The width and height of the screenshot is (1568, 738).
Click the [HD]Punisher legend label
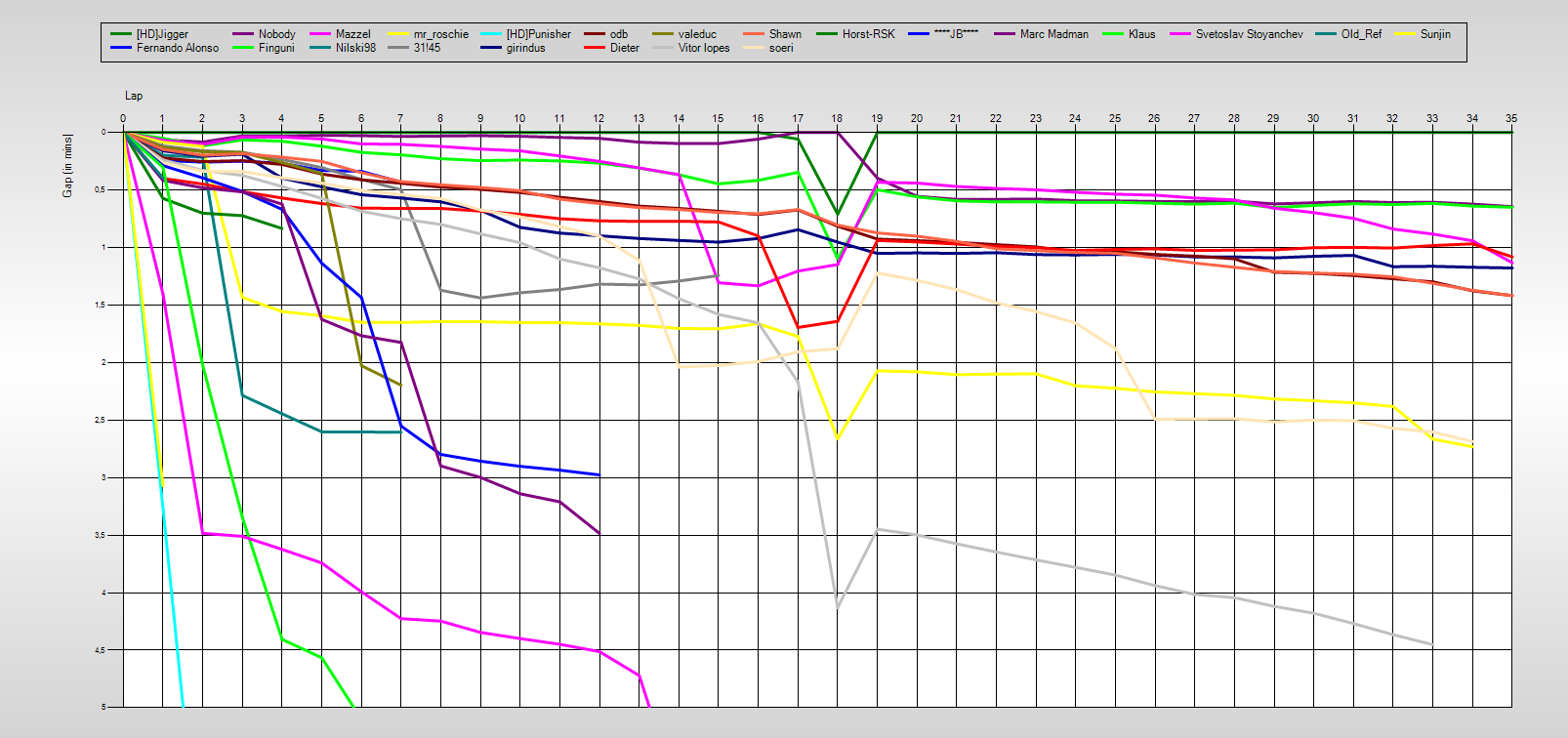click(x=538, y=34)
